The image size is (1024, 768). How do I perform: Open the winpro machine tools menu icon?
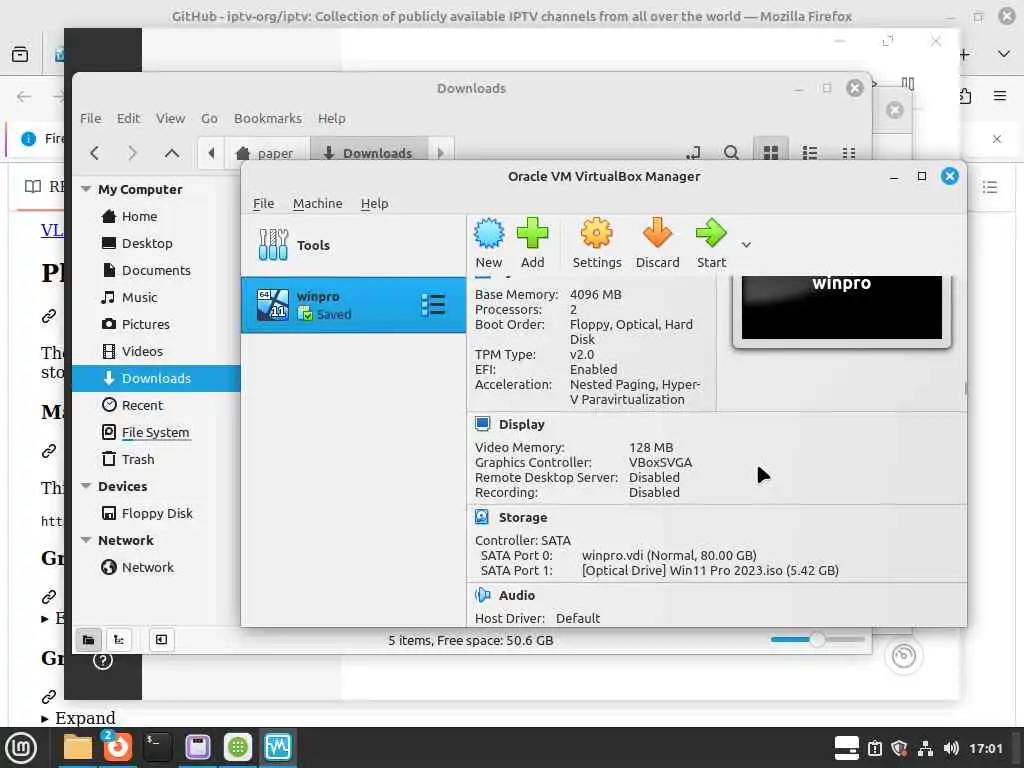point(433,305)
